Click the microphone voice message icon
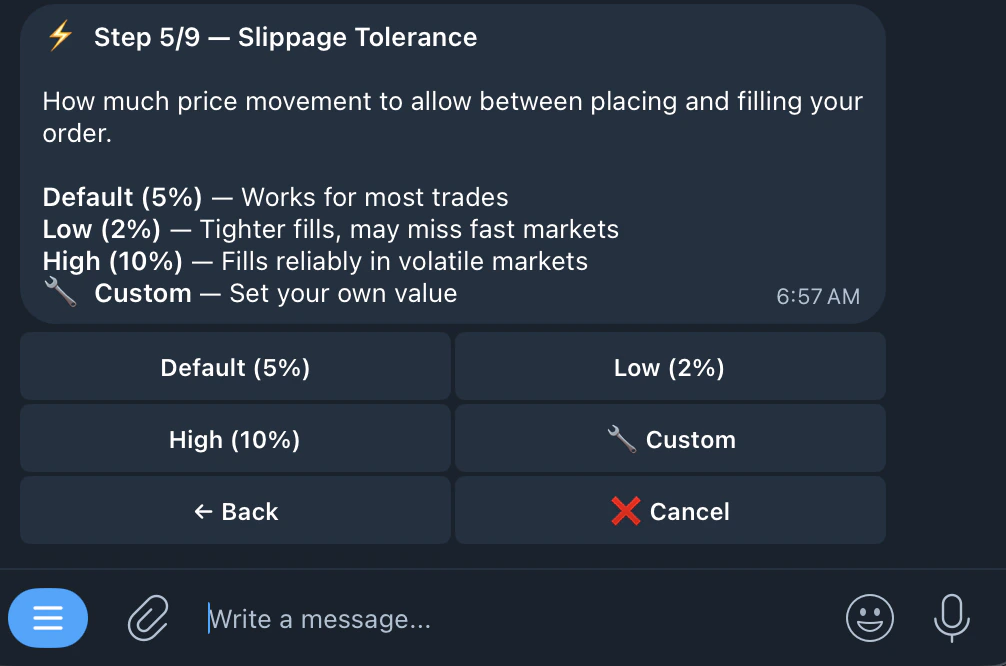 951,618
